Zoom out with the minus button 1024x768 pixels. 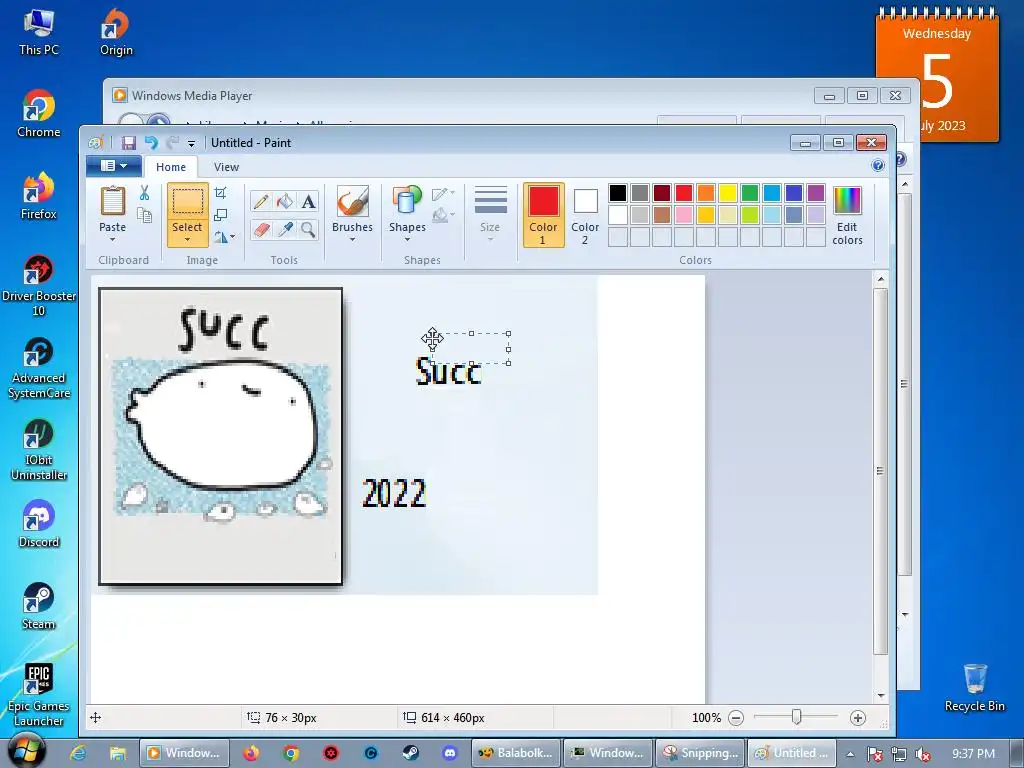736,718
